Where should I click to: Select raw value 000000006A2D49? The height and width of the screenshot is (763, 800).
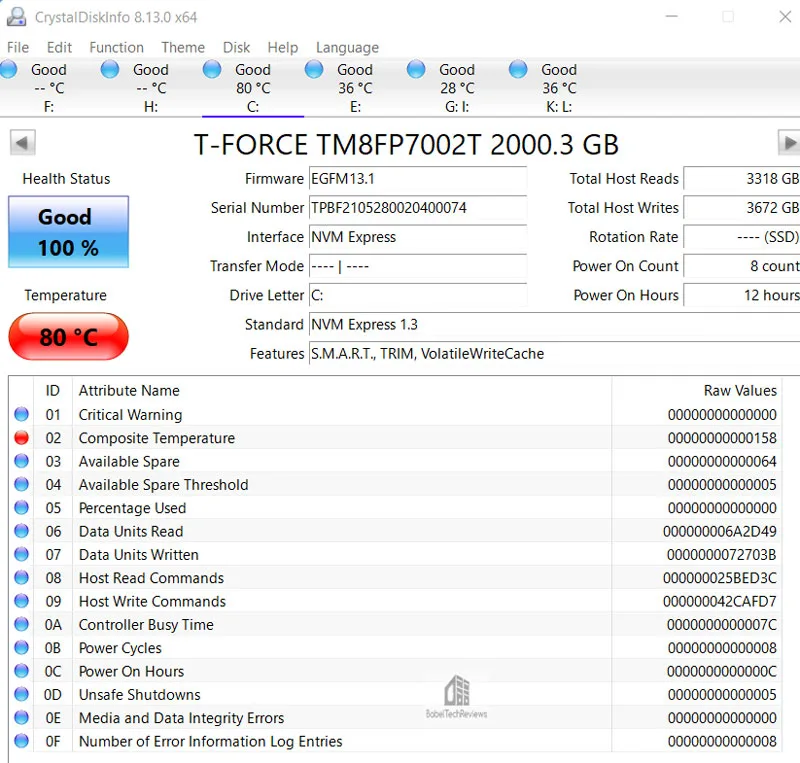pos(719,531)
